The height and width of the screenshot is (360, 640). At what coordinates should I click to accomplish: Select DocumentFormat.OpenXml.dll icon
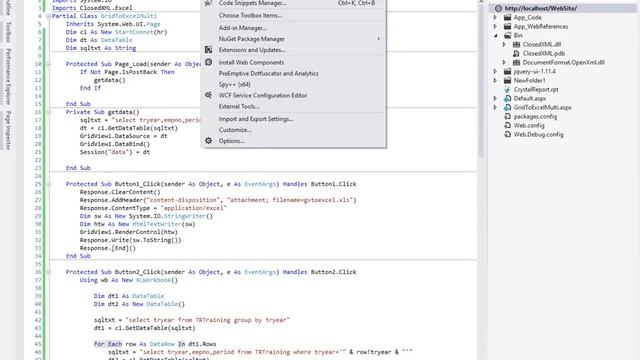click(516, 62)
